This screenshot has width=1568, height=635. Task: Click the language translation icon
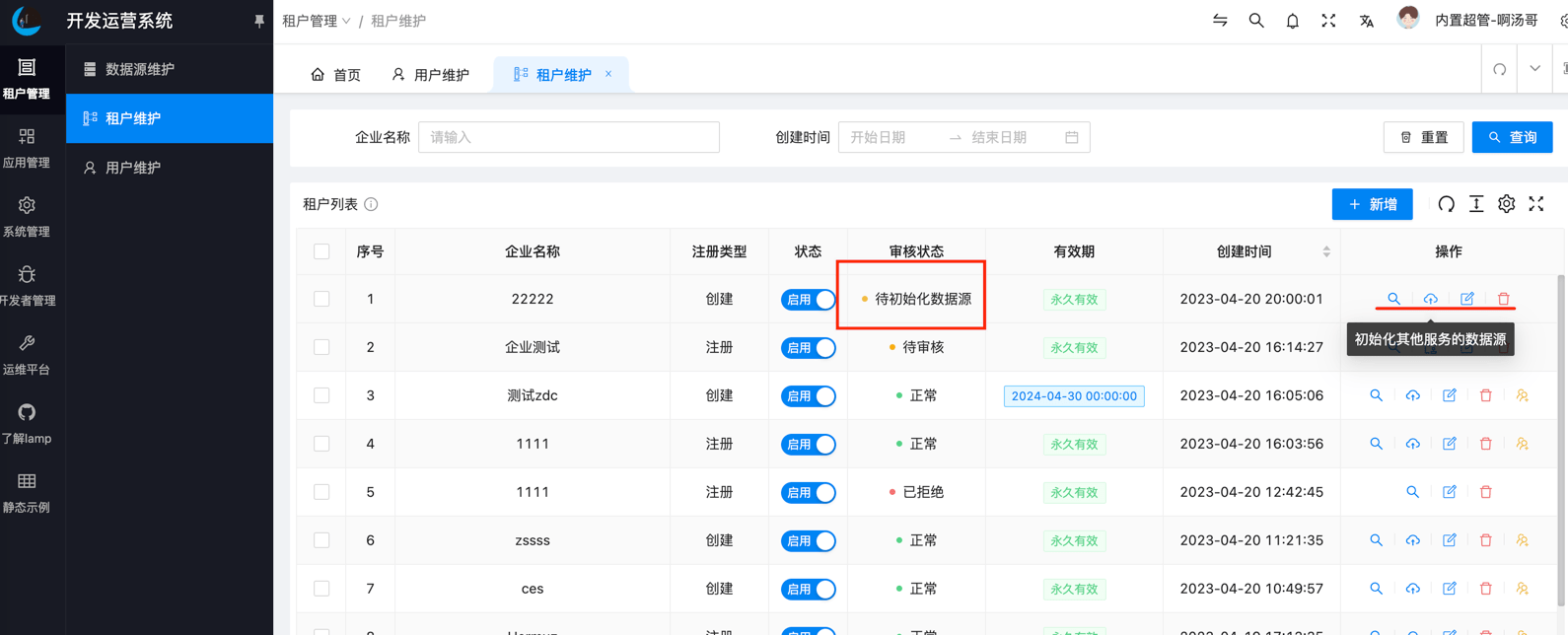pyautogui.click(x=1366, y=21)
